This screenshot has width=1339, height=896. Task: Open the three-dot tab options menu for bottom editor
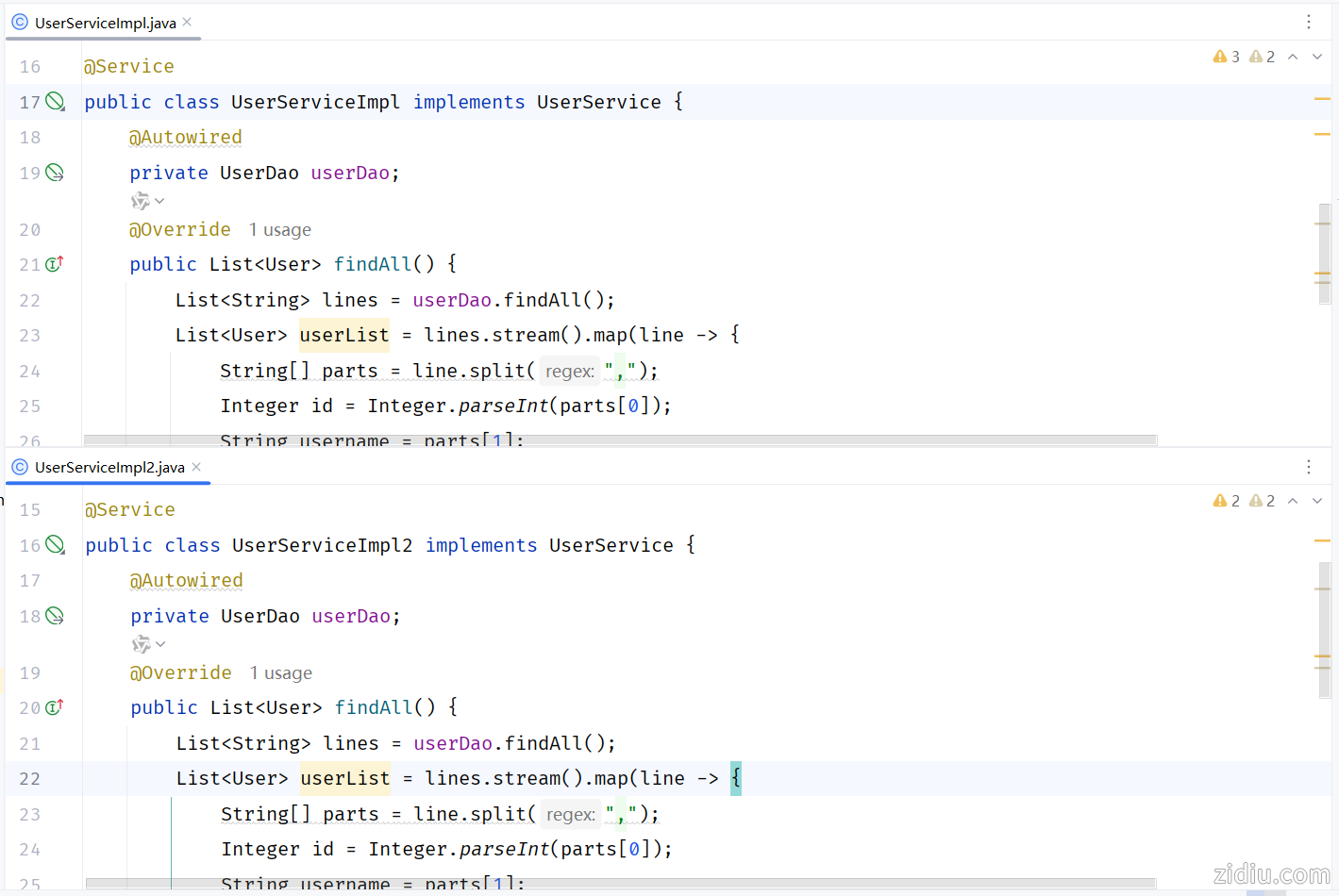click(x=1309, y=467)
